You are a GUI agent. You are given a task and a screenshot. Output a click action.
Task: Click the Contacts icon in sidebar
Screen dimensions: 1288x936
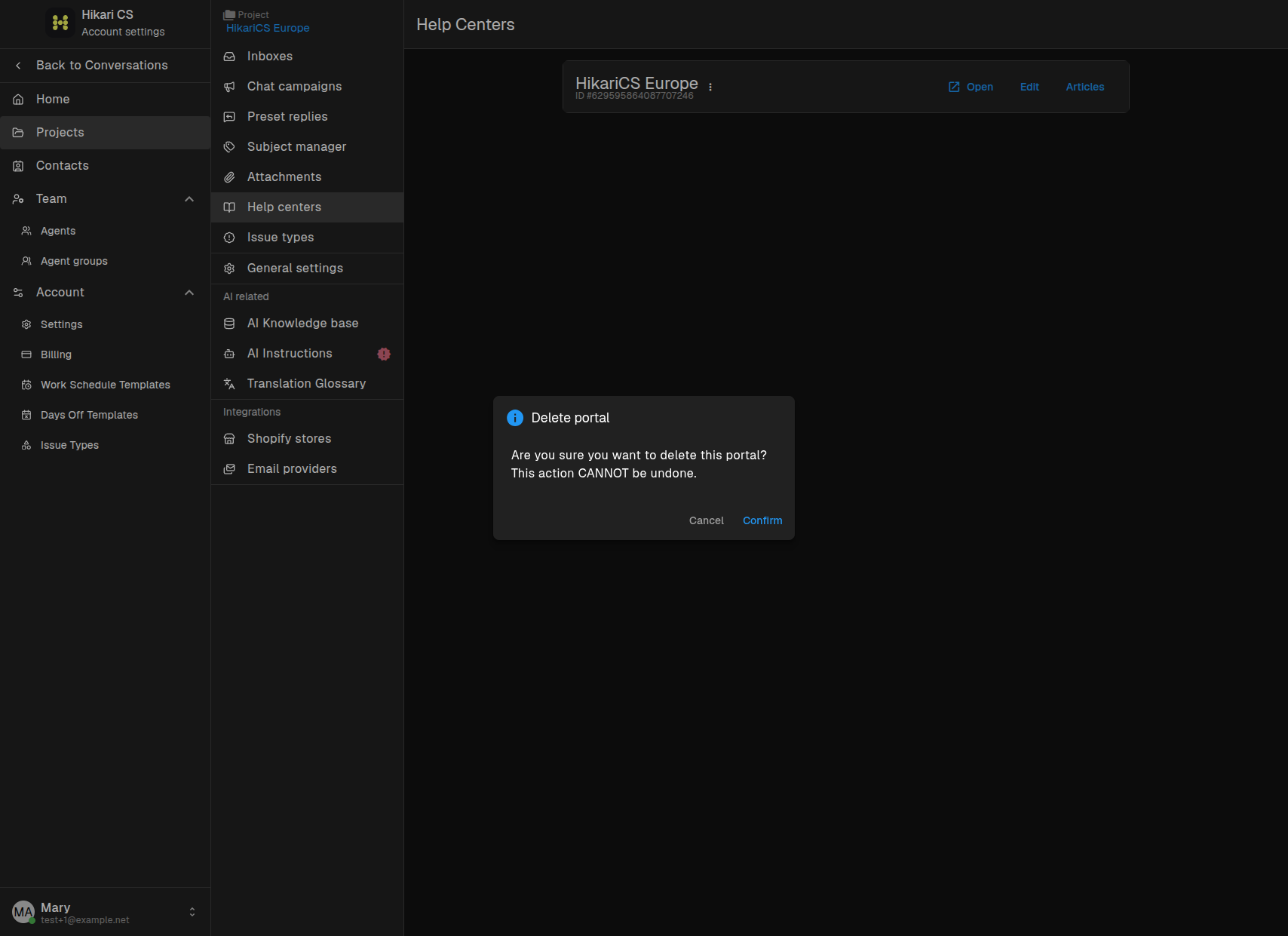pyautogui.click(x=18, y=166)
